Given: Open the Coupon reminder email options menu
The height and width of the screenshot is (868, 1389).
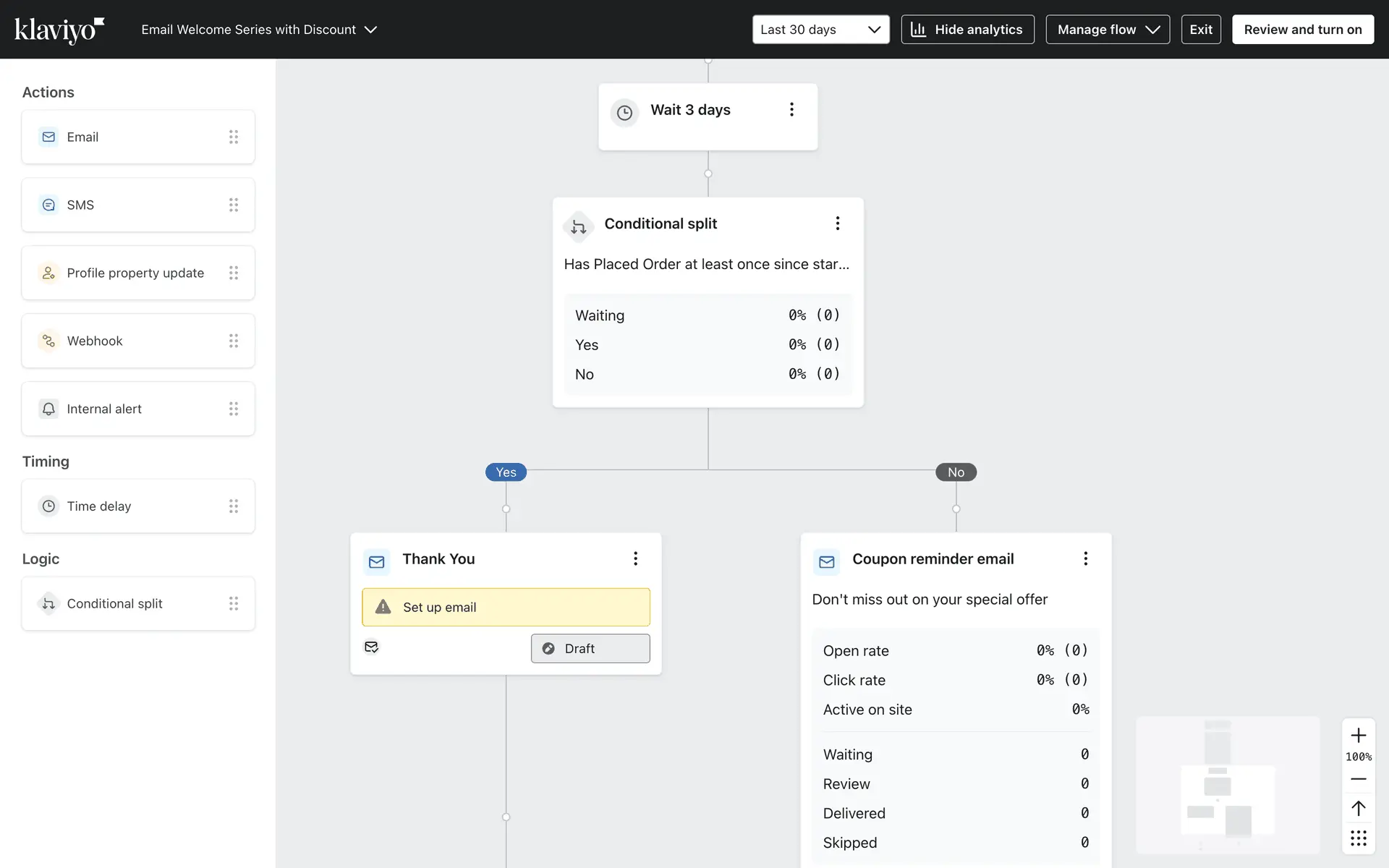Looking at the screenshot, I should [1085, 558].
